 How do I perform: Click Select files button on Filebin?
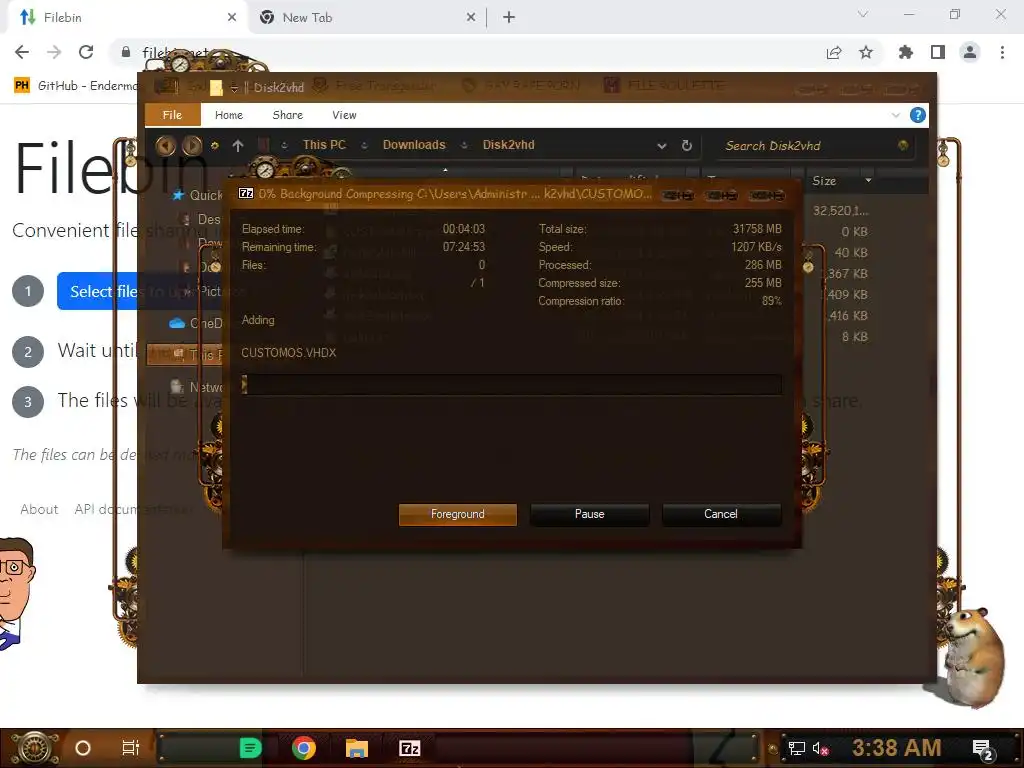pos(99,291)
